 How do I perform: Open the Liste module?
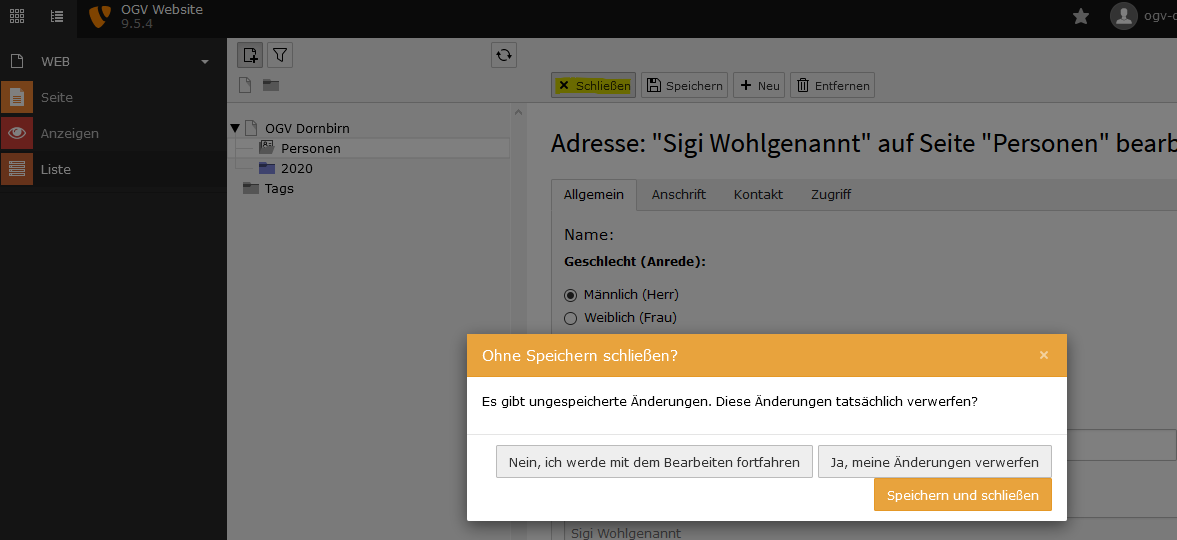55,170
